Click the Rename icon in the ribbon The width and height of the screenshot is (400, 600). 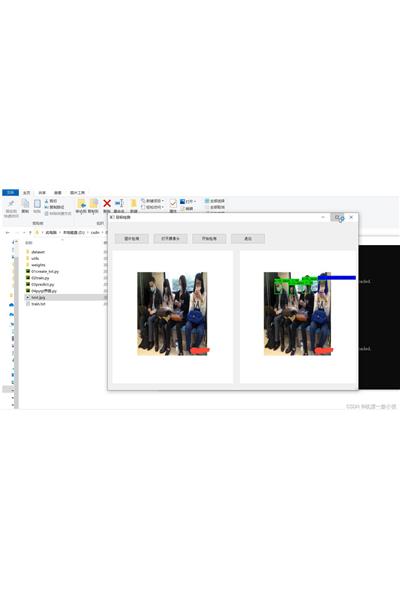119,204
